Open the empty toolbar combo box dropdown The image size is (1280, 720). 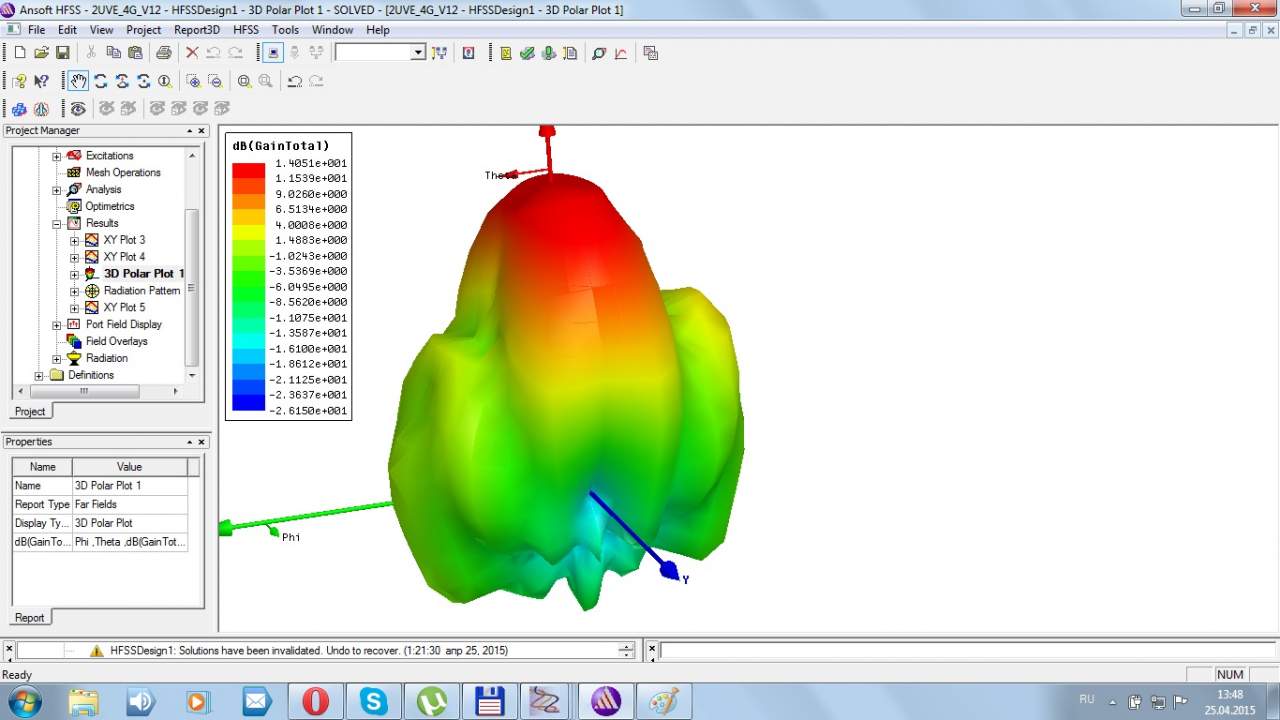[x=418, y=53]
